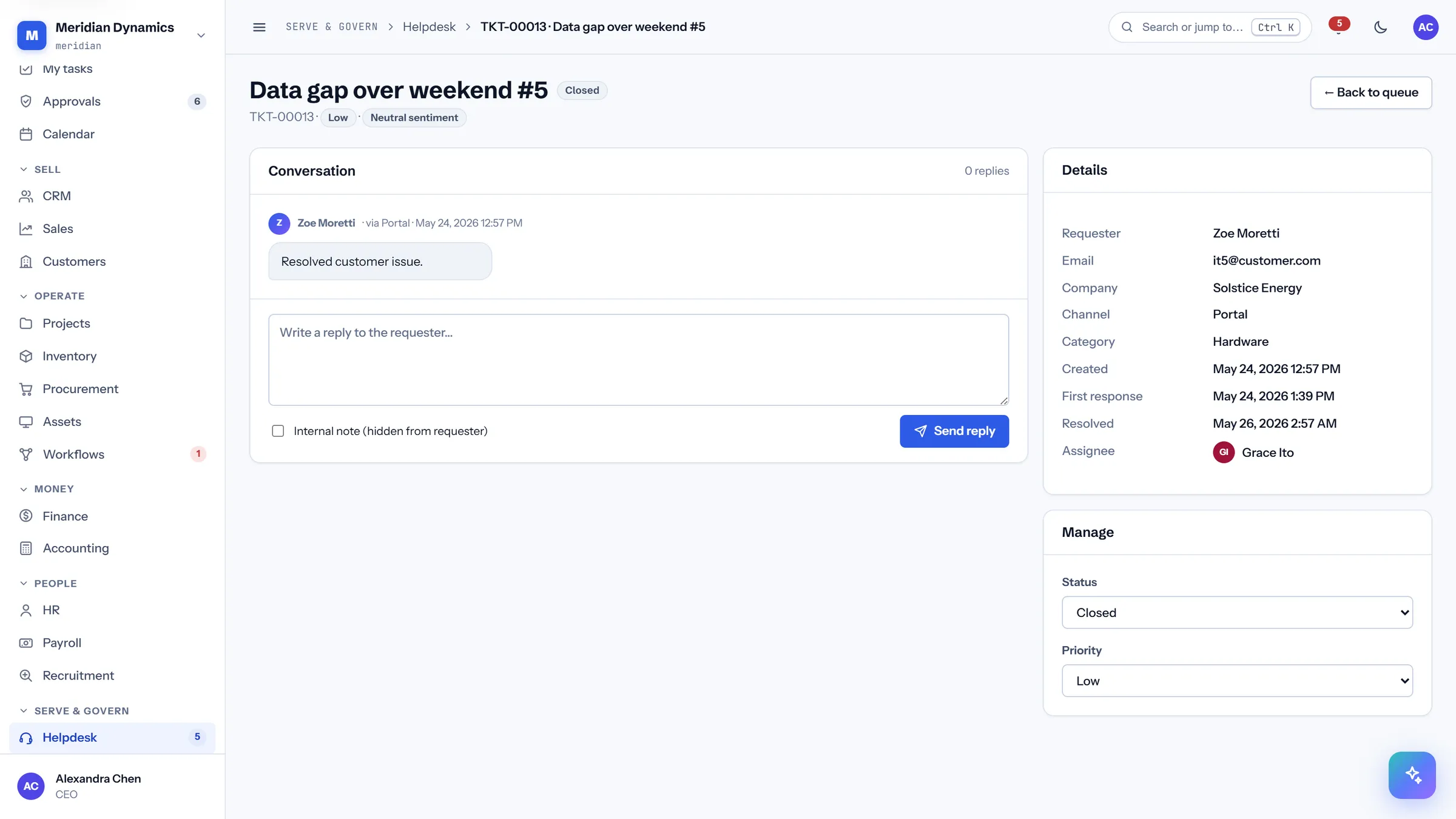Click the Accounting calculator icon
Viewport: 1456px width, 819px height.
[26, 548]
